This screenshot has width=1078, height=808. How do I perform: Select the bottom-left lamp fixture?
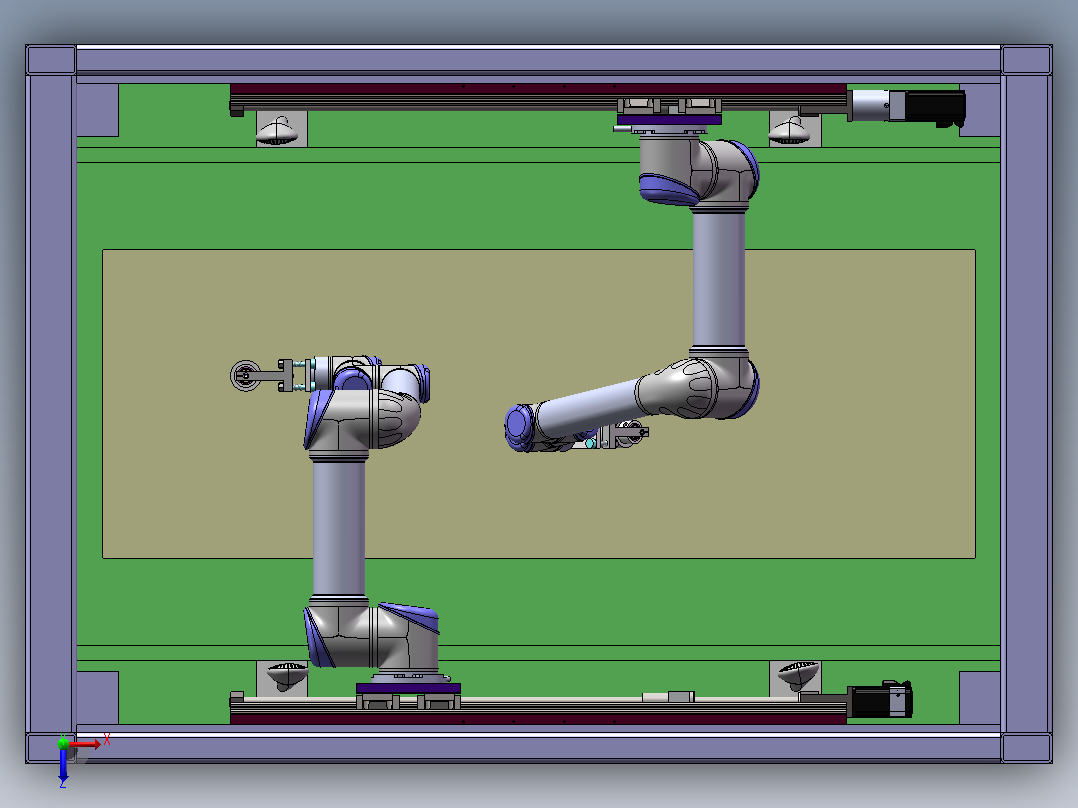287,676
